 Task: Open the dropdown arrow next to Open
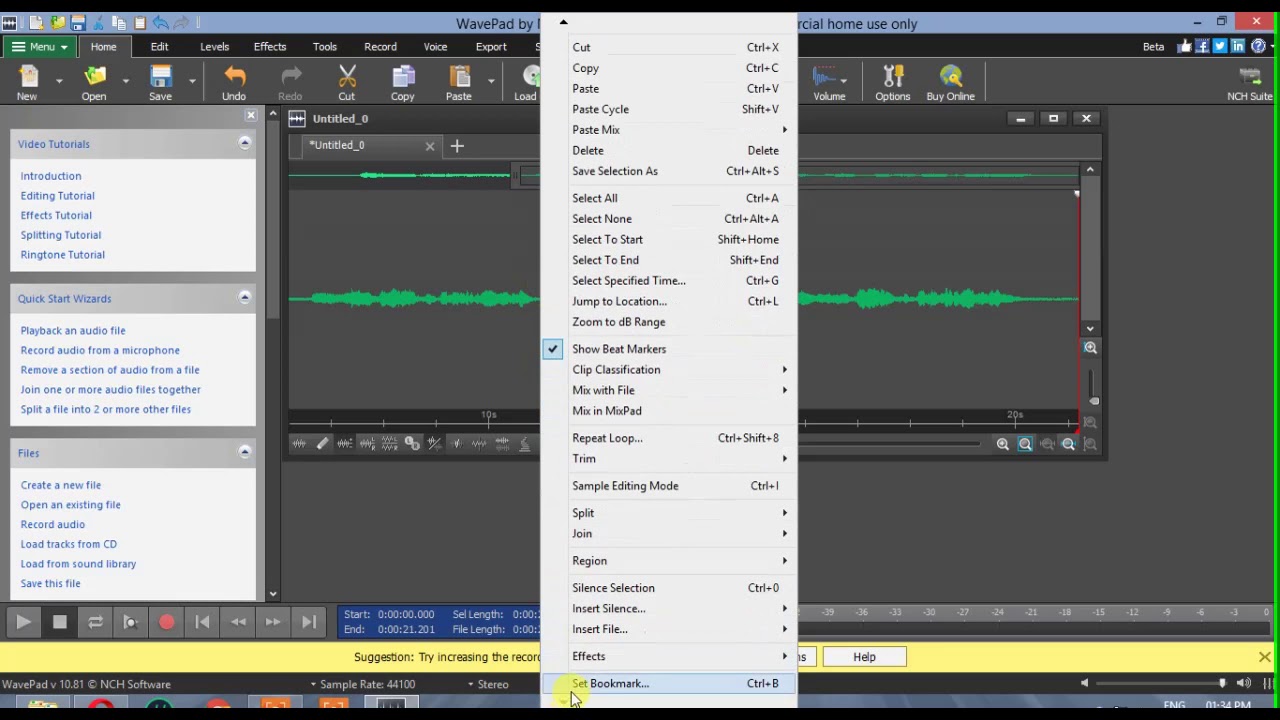coord(125,80)
